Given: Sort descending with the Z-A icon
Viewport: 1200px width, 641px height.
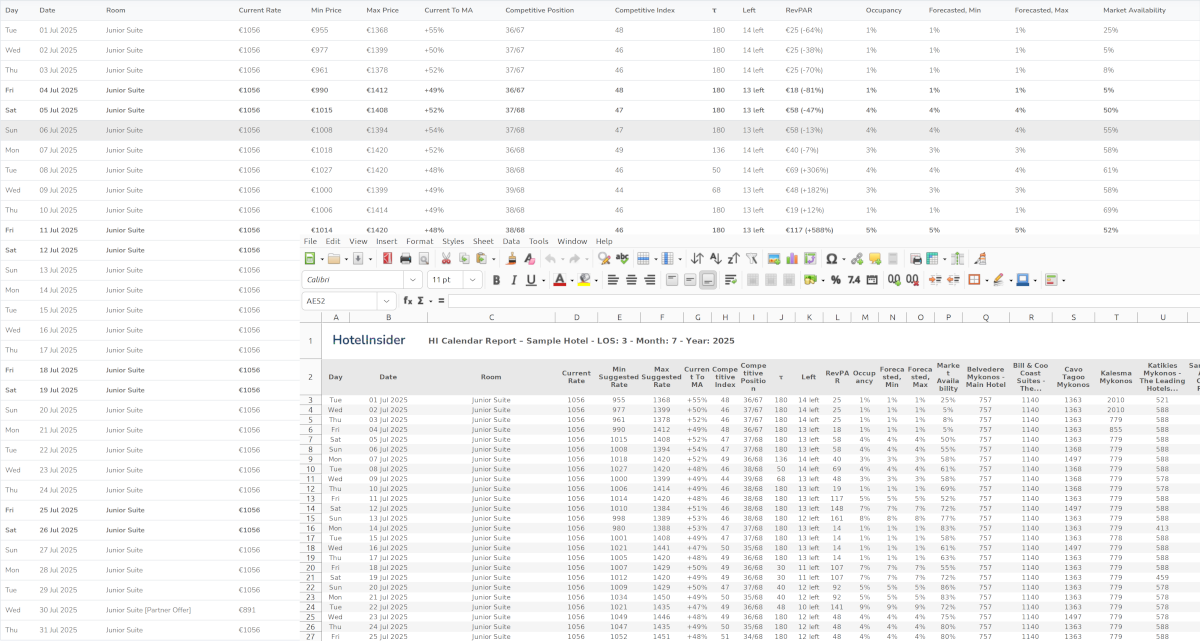Looking at the screenshot, I should pos(734,258).
